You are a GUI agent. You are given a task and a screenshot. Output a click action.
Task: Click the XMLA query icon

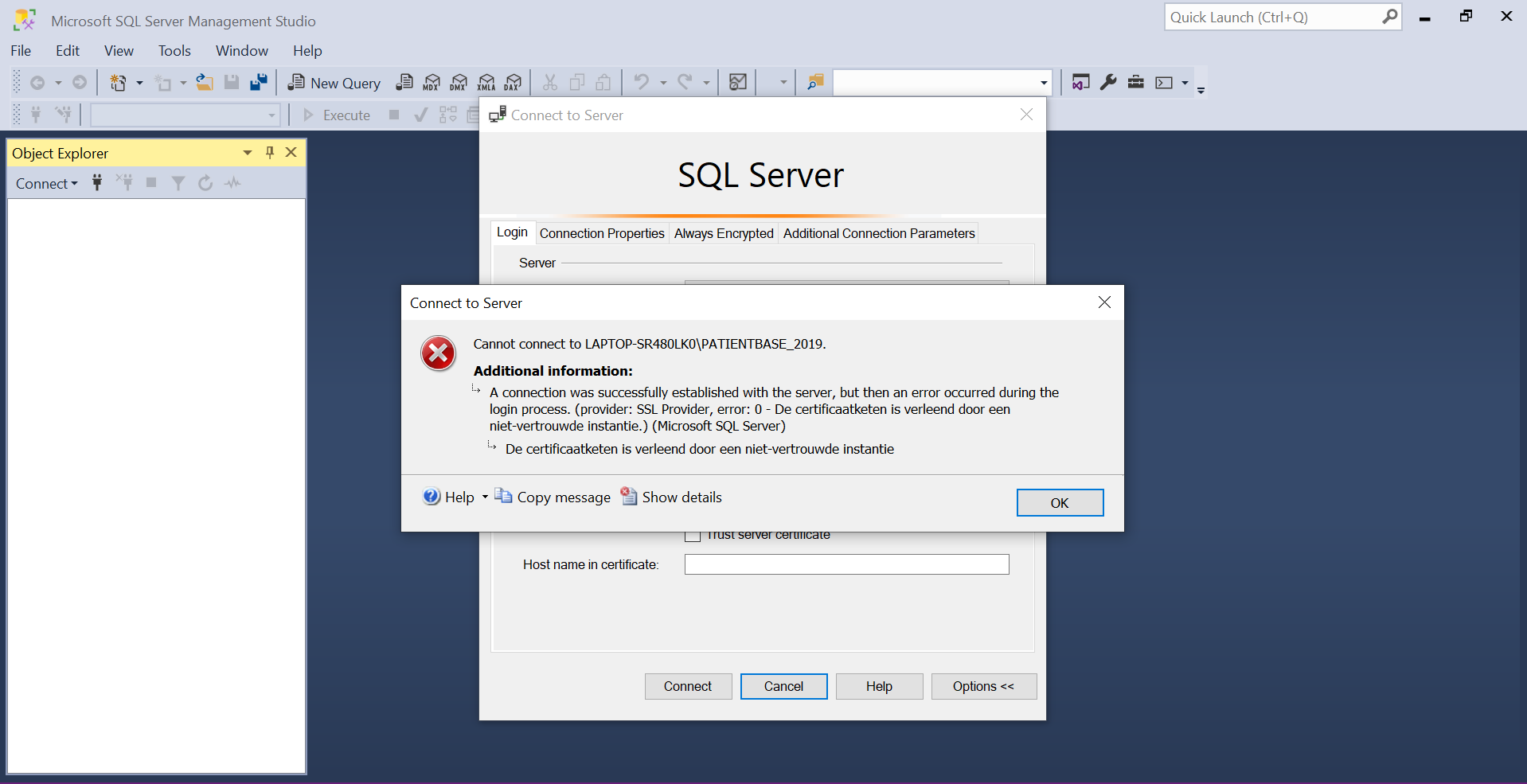coord(486,83)
